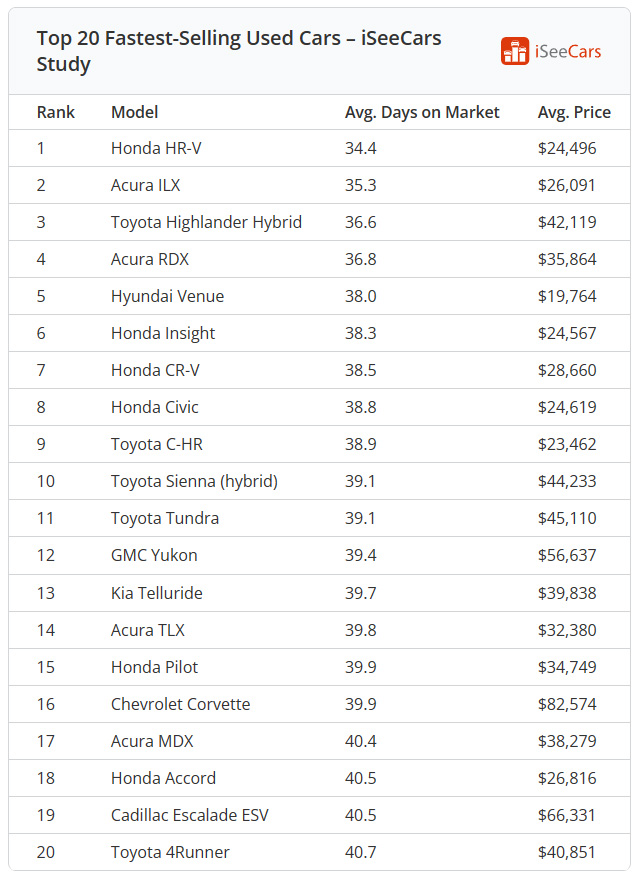The image size is (644, 882).
Task: Click Chevrolet Corvette price $82,574
Action: 567,704
